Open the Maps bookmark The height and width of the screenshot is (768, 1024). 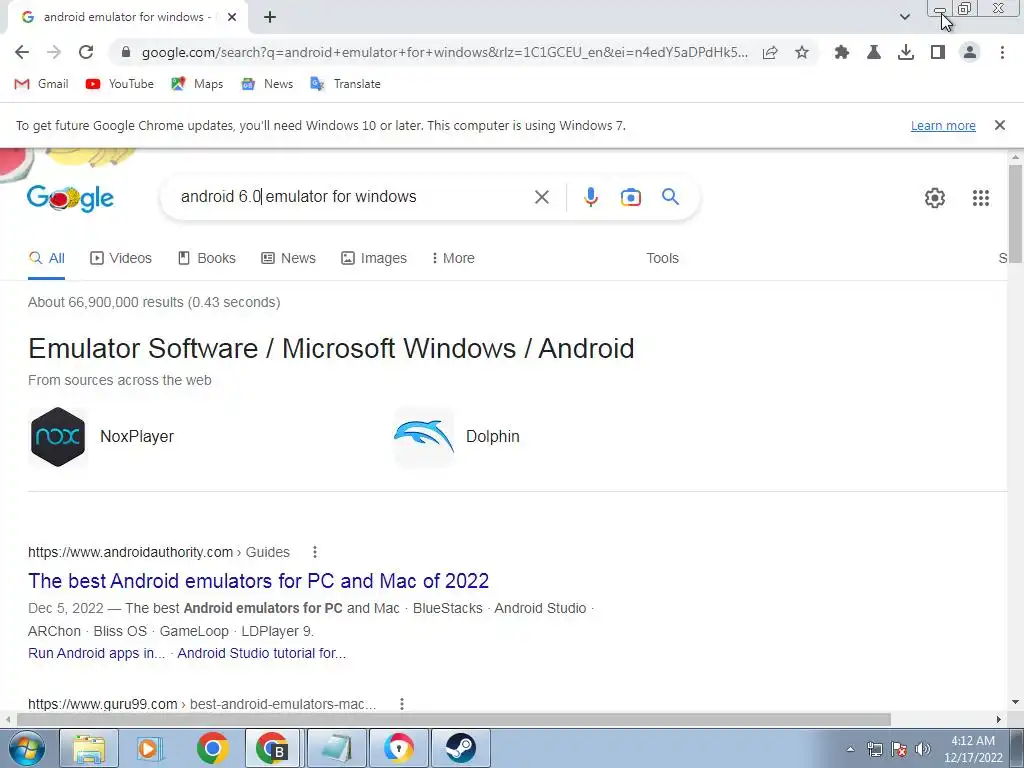click(x=197, y=84)
